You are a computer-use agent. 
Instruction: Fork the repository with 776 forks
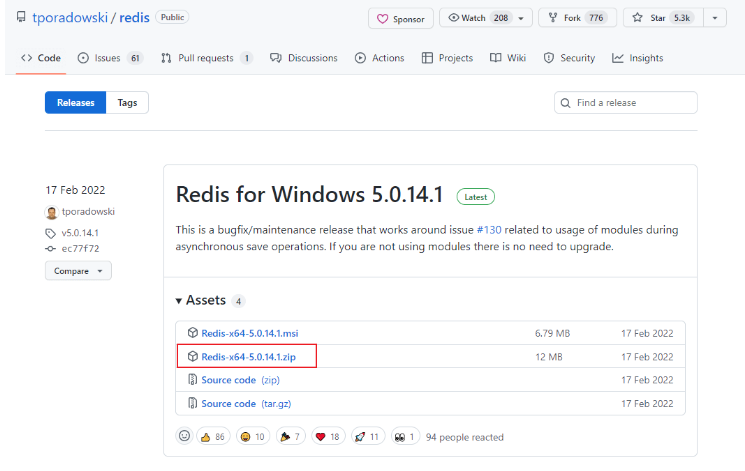coord(577,18)
